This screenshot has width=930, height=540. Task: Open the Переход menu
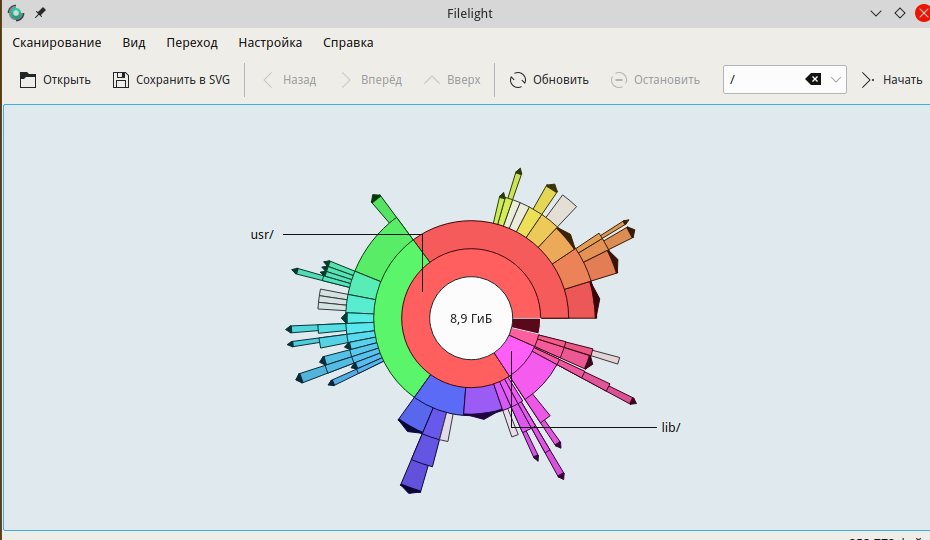point(192,43)
